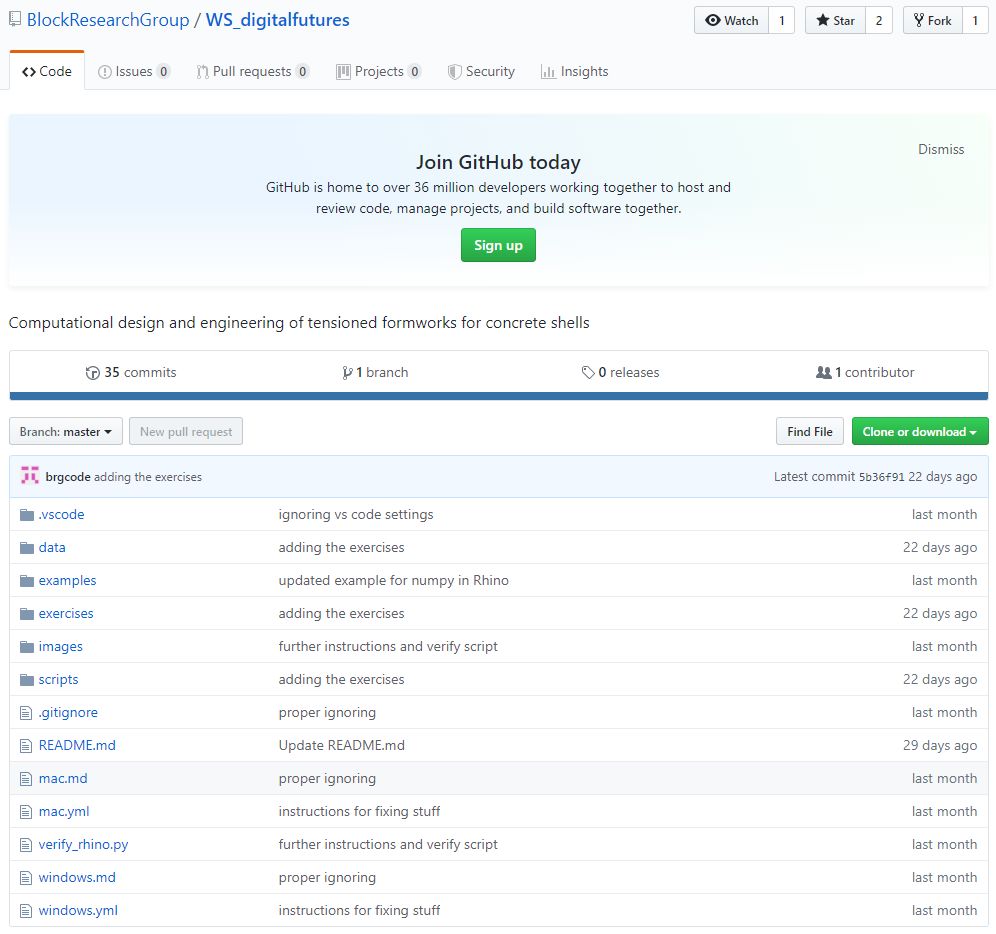This screenshot has width=996, height=934.
Task: Open commit 'Update README.md'
Action: 341,746
